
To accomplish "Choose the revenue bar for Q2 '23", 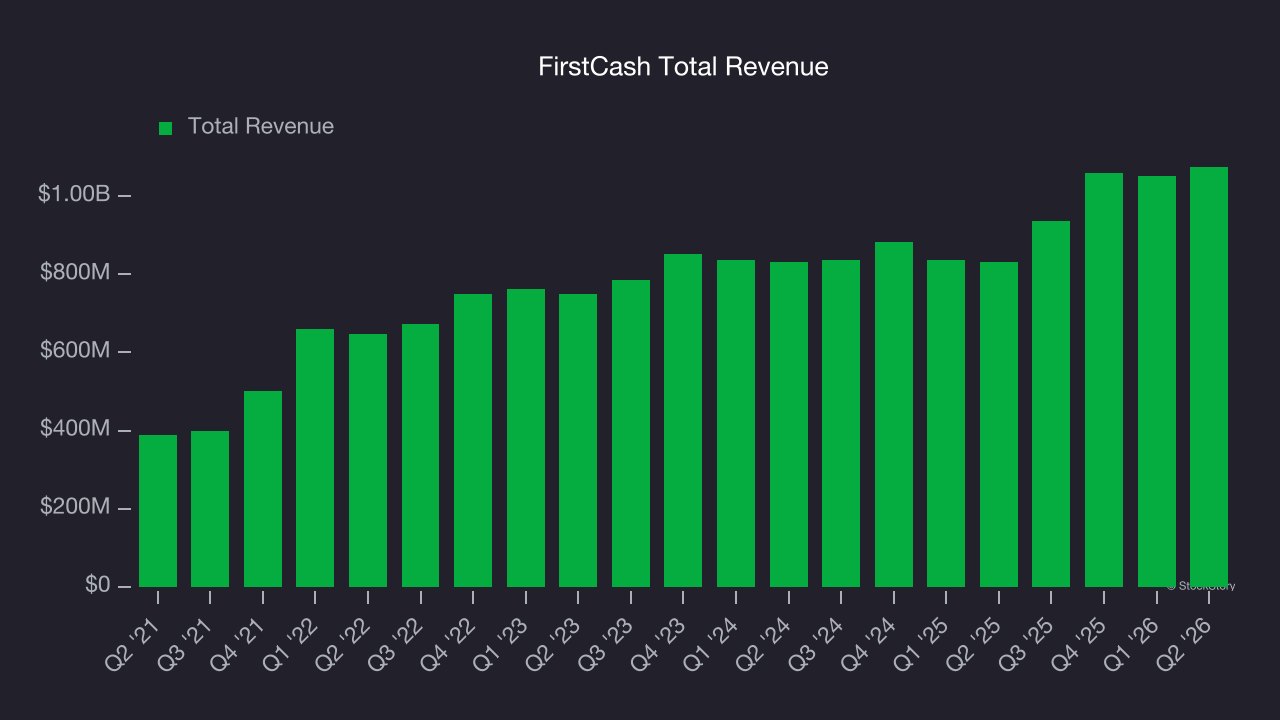I will (x=578, y=441).
